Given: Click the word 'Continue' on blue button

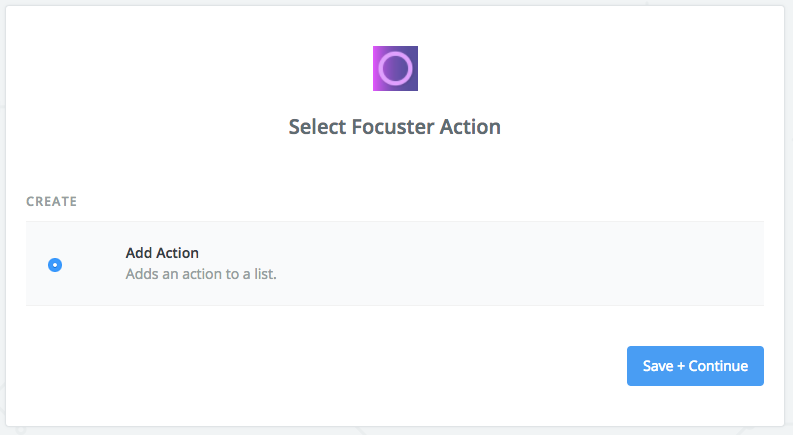Looking at the screenshot, I should click(x=718, y=366).
